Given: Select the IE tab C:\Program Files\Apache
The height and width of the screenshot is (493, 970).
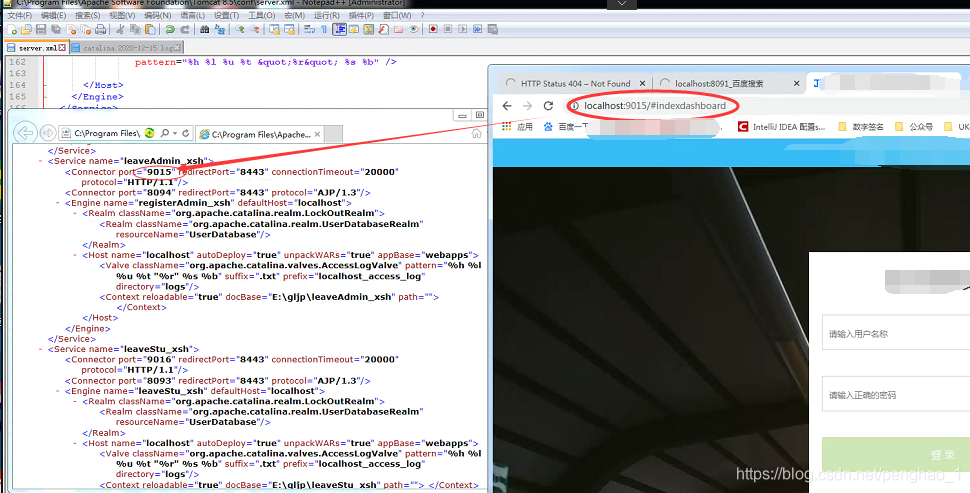Looking at the screenshot, I should 260,134.
